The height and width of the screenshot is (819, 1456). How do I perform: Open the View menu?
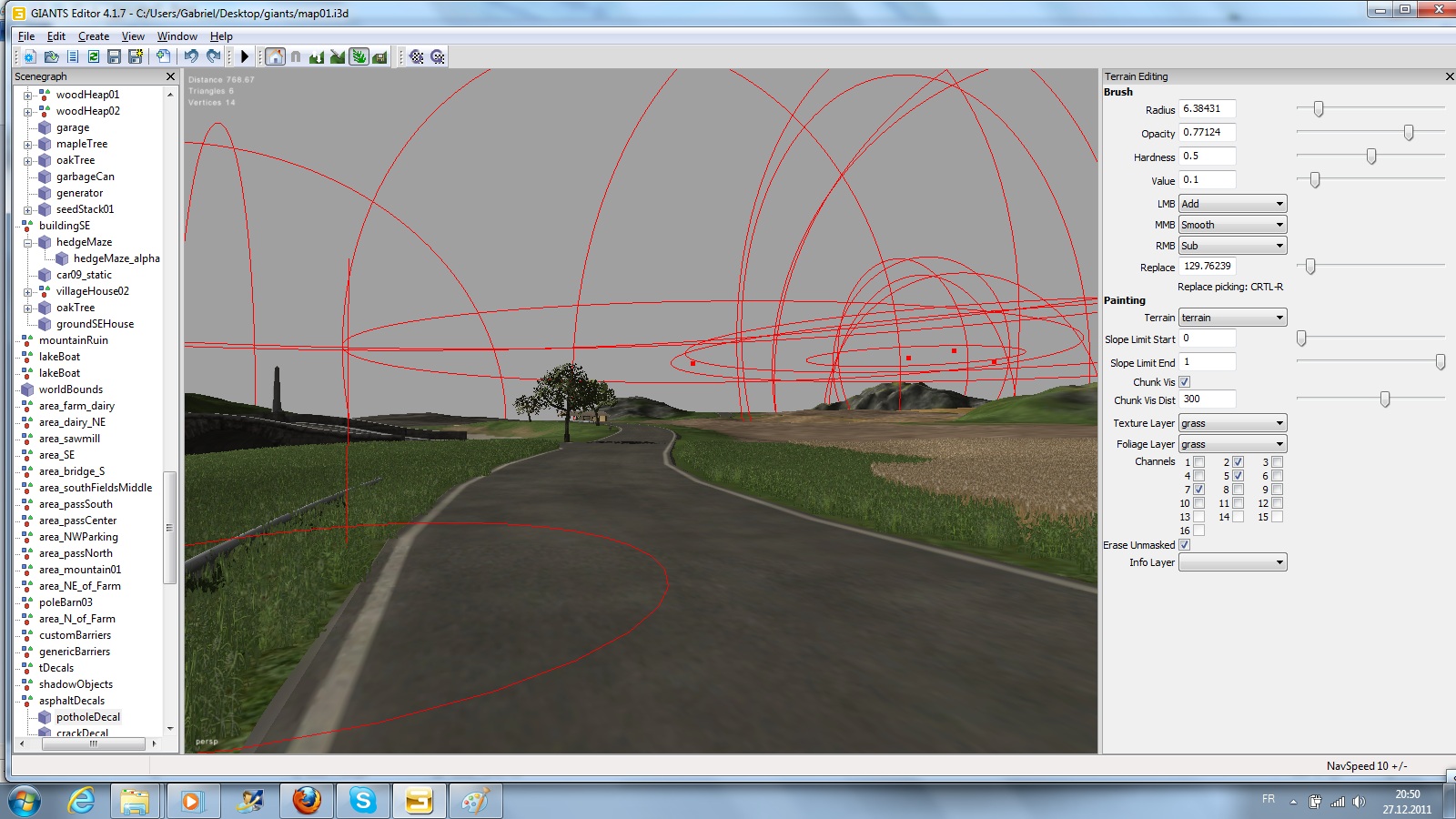(x=133, y=36)
